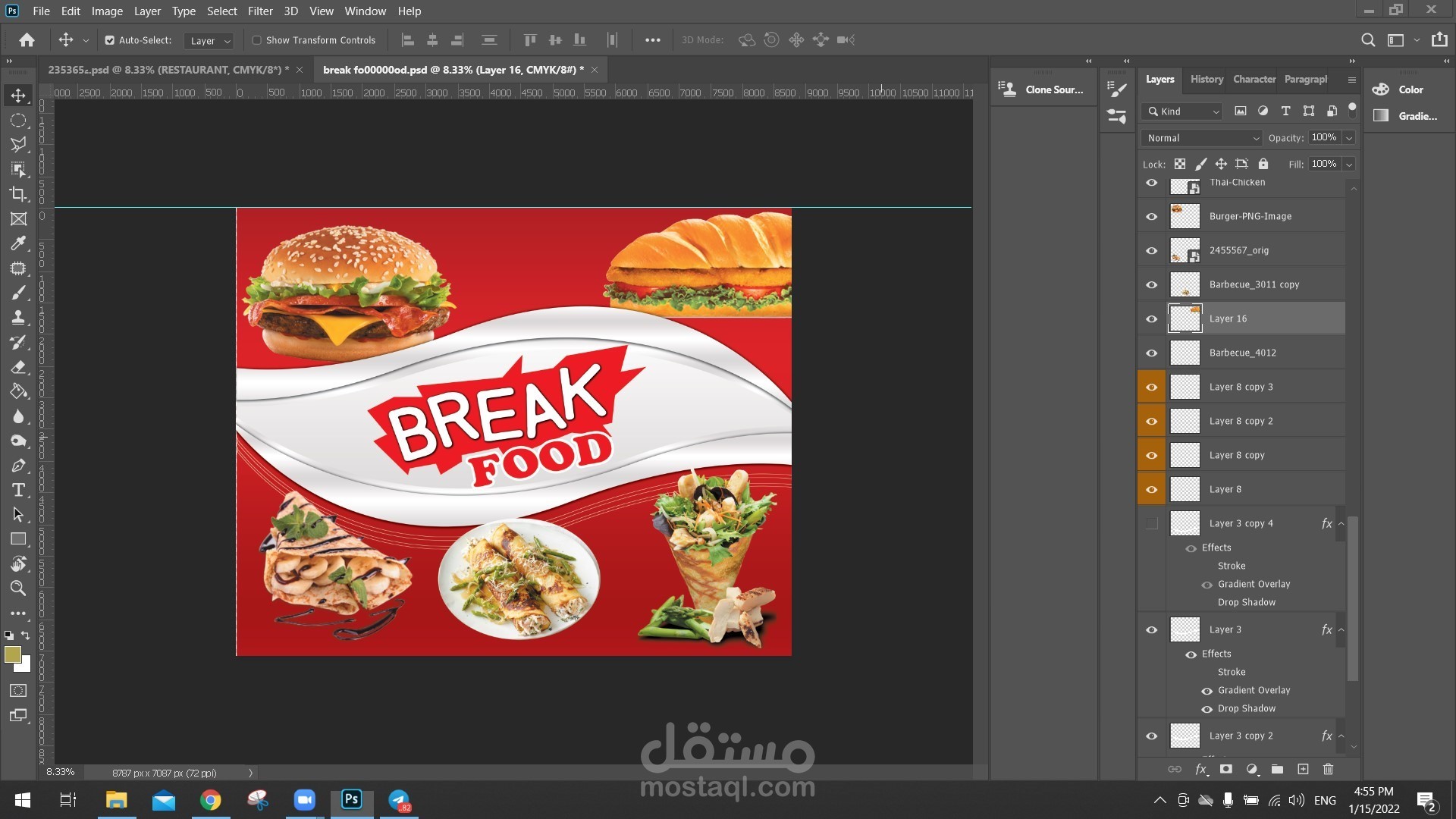The width and height of the screenshot is (1456, 819).
Task: Select the Horizontal Type tool
Action: [18, 490]
